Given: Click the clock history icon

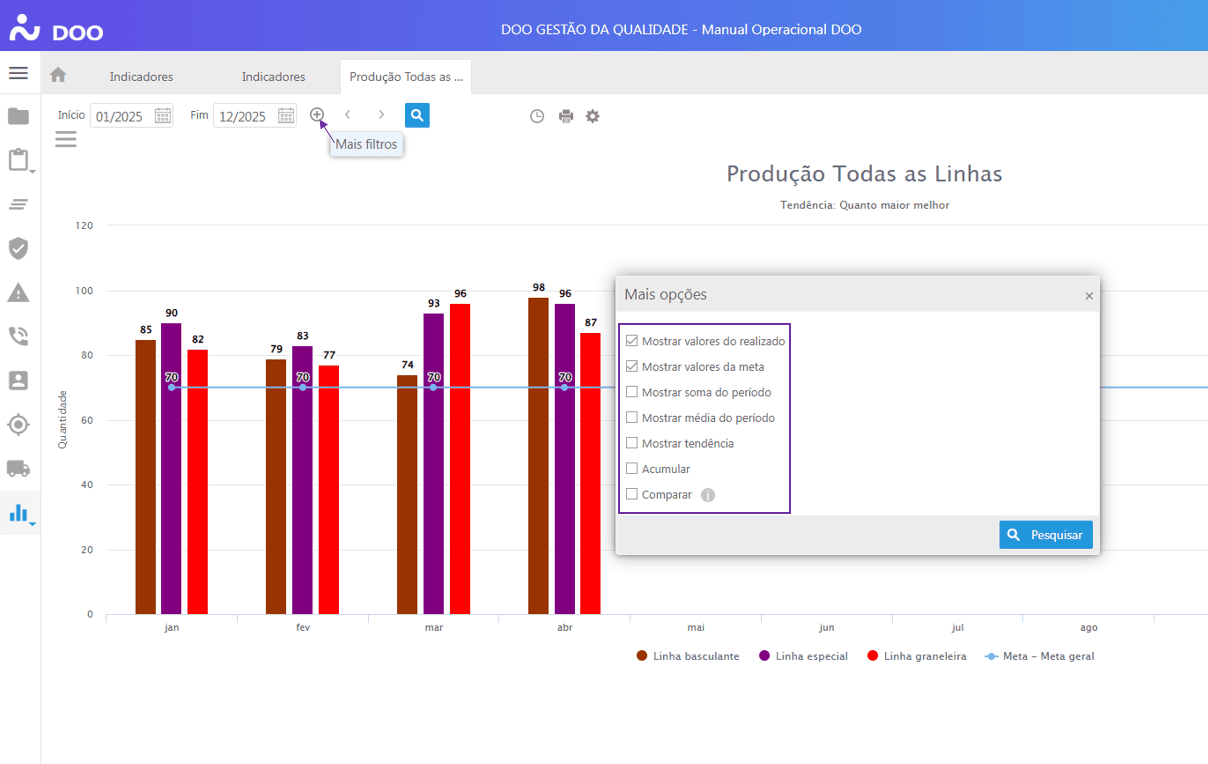Looking at the screenshot, I should 537,116.
